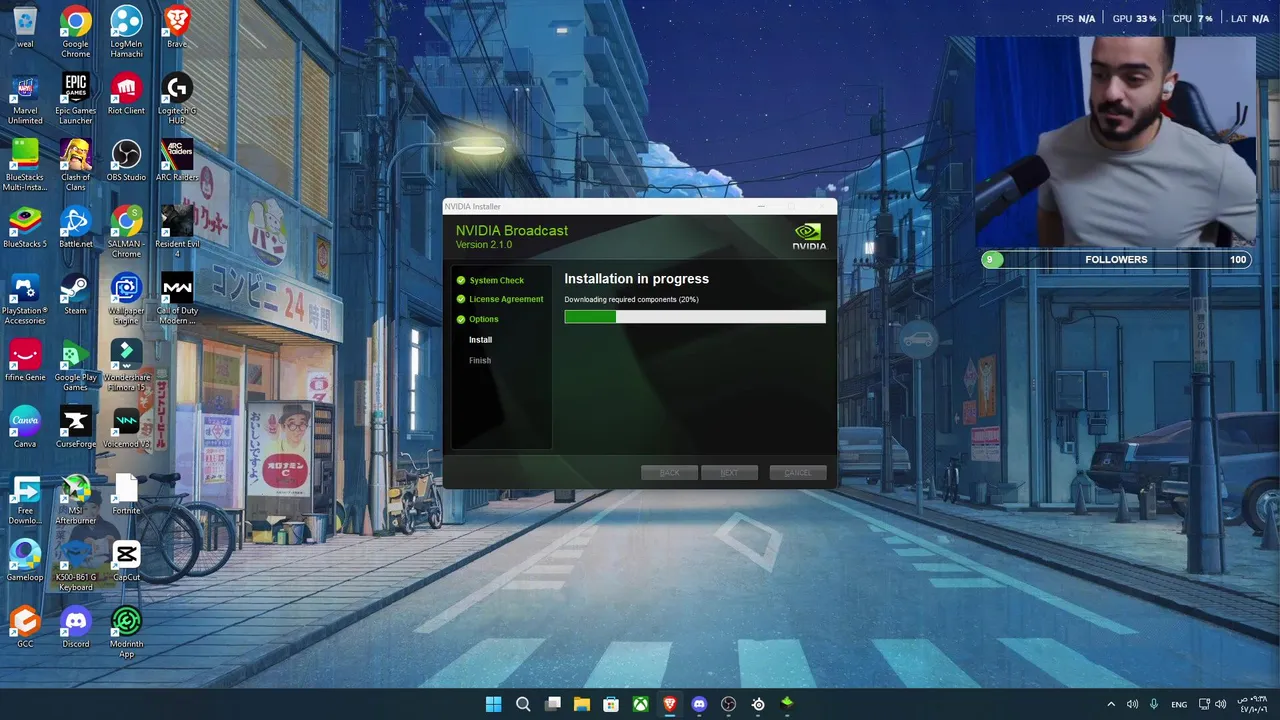Select the Canva desktop shortcut
The height and width of the screenshot is (720, 1280).
pyautogui.click(x=25, y=427)
